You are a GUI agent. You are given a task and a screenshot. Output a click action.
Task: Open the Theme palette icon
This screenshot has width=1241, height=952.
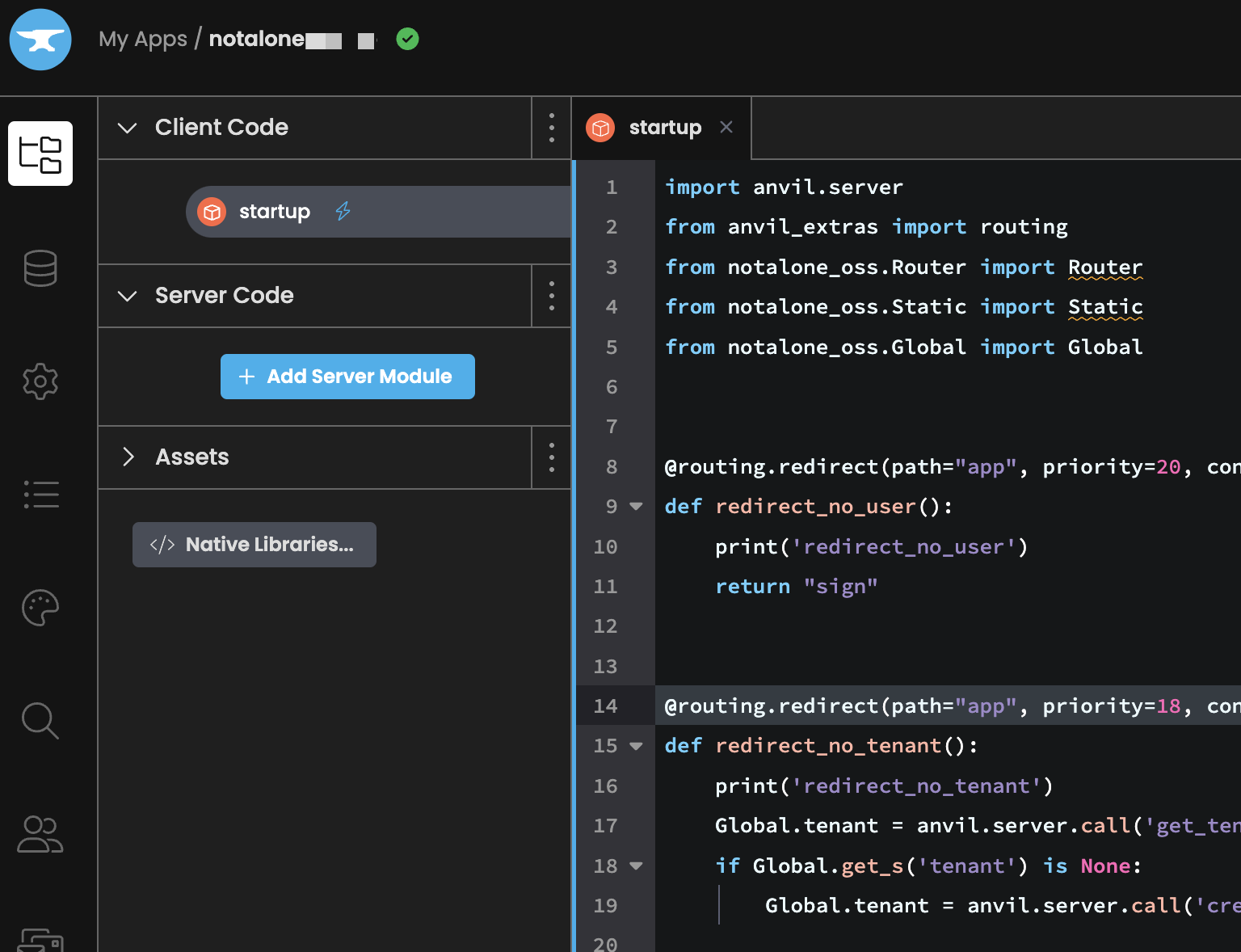(x=40, y=608)
